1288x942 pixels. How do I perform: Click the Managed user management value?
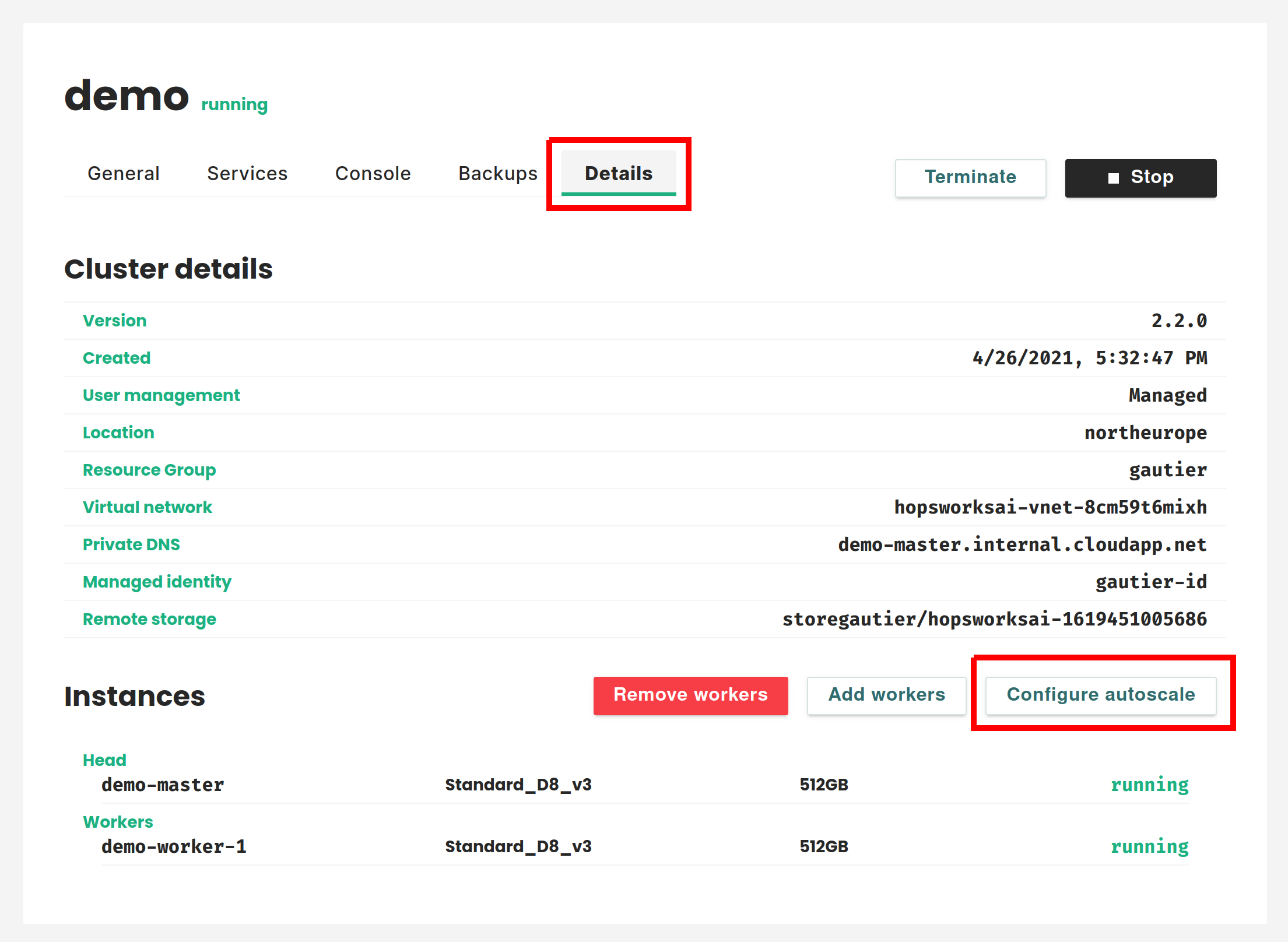click(1168, 395)
